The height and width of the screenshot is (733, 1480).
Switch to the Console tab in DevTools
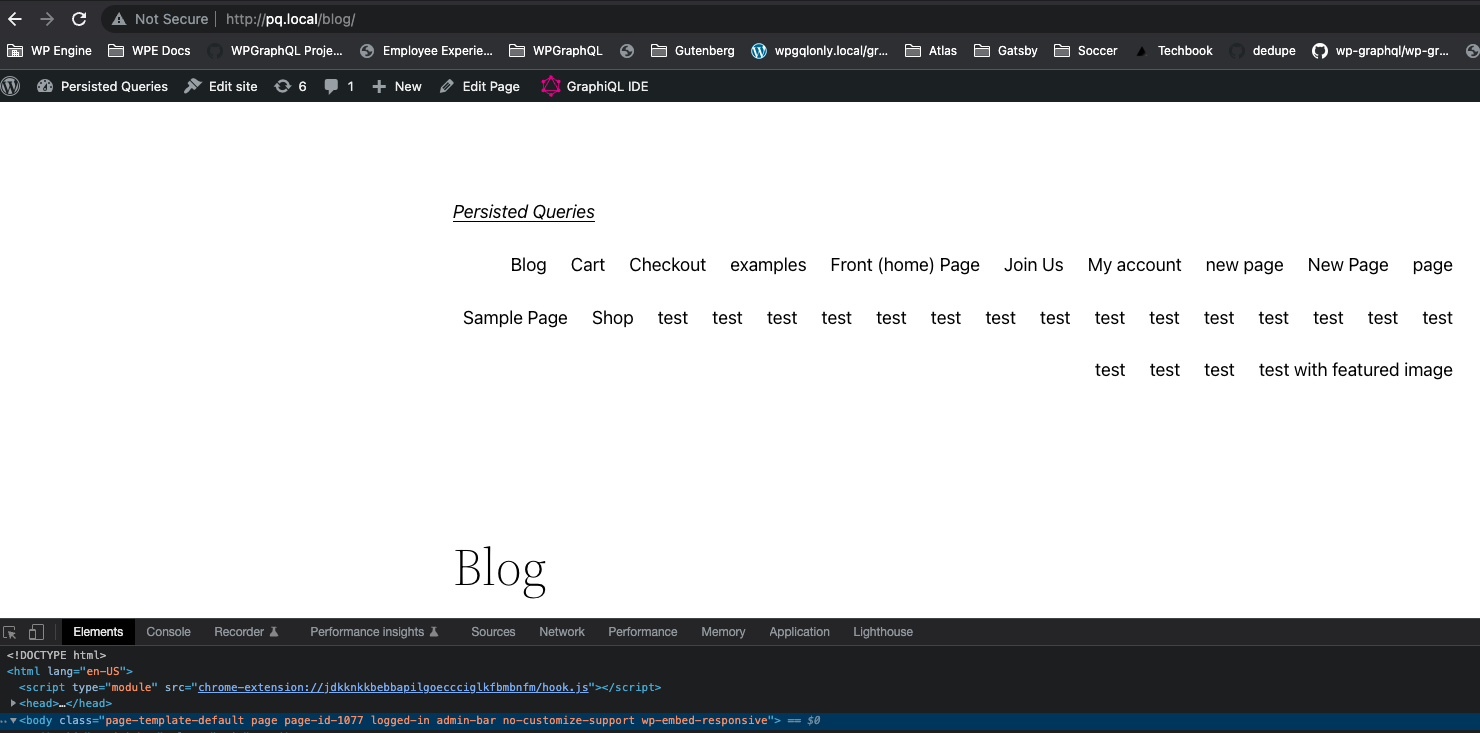pyautogui.click(x=168, y=631)
